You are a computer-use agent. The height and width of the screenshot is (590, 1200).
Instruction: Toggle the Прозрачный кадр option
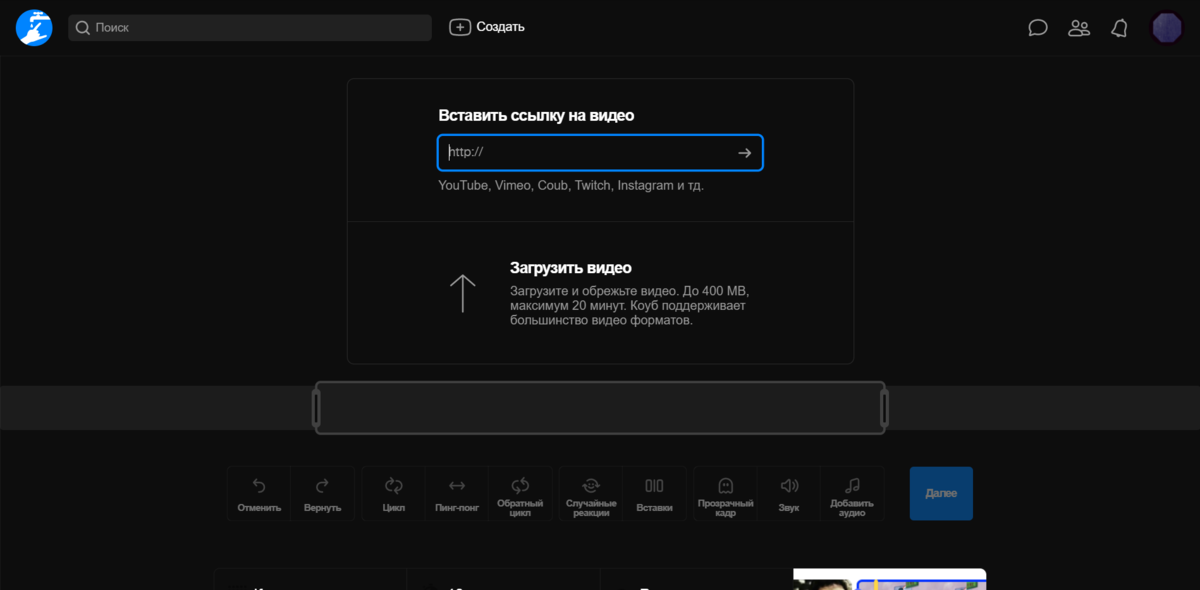click(726, 494)
